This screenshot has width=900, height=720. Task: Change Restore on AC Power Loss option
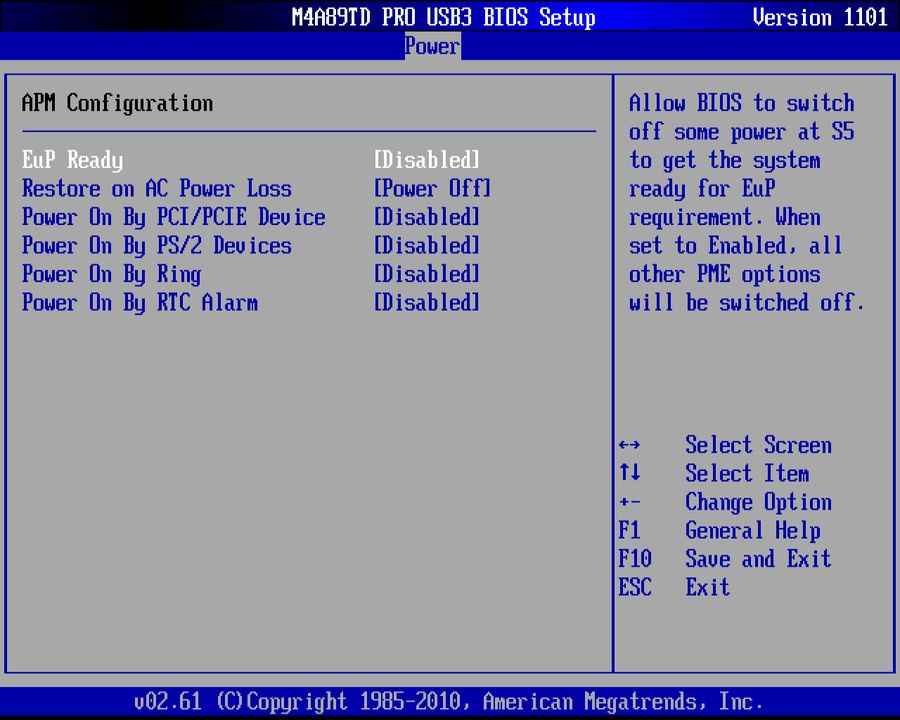click(x=431, y=189)
